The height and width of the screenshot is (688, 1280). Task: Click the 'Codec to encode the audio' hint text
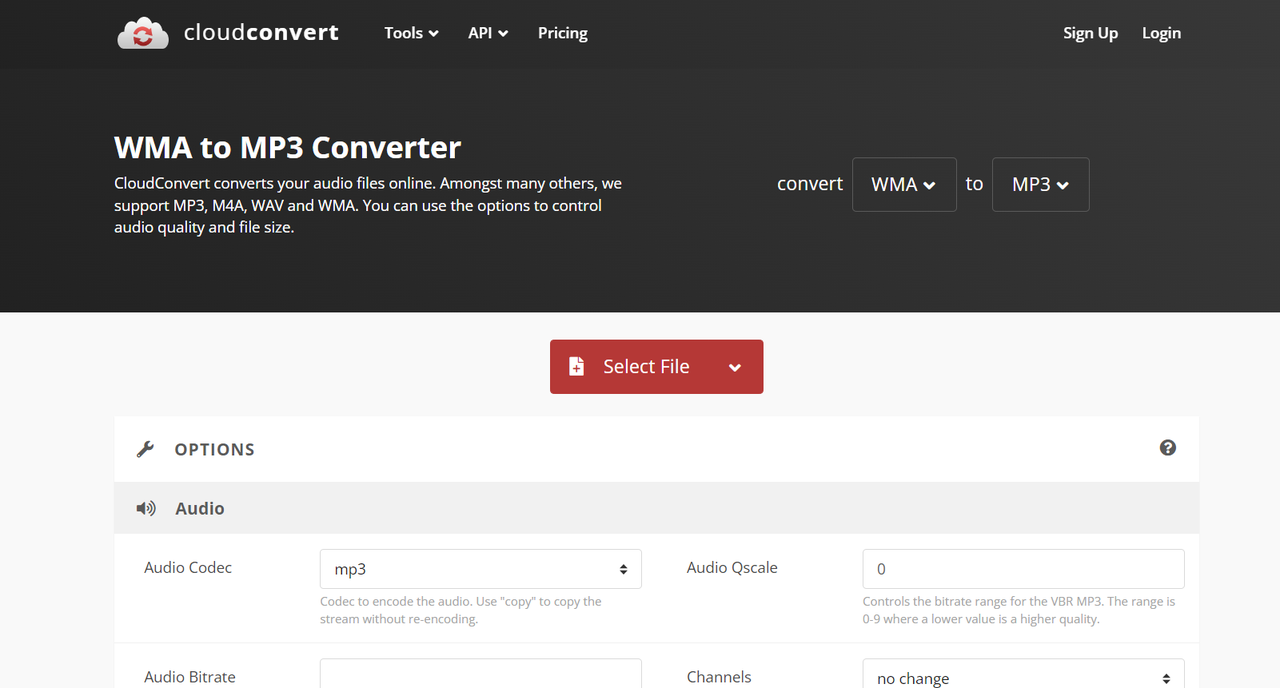pyautogui.click(x=461, y=610)
